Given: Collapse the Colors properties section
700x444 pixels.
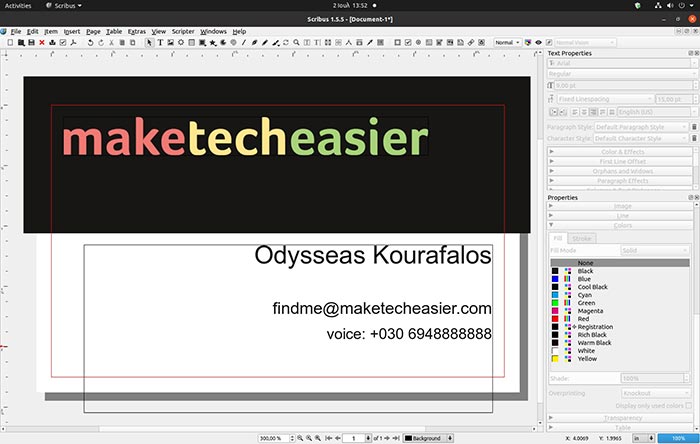Looking at the screenshot, I should [x=620, y=225].
